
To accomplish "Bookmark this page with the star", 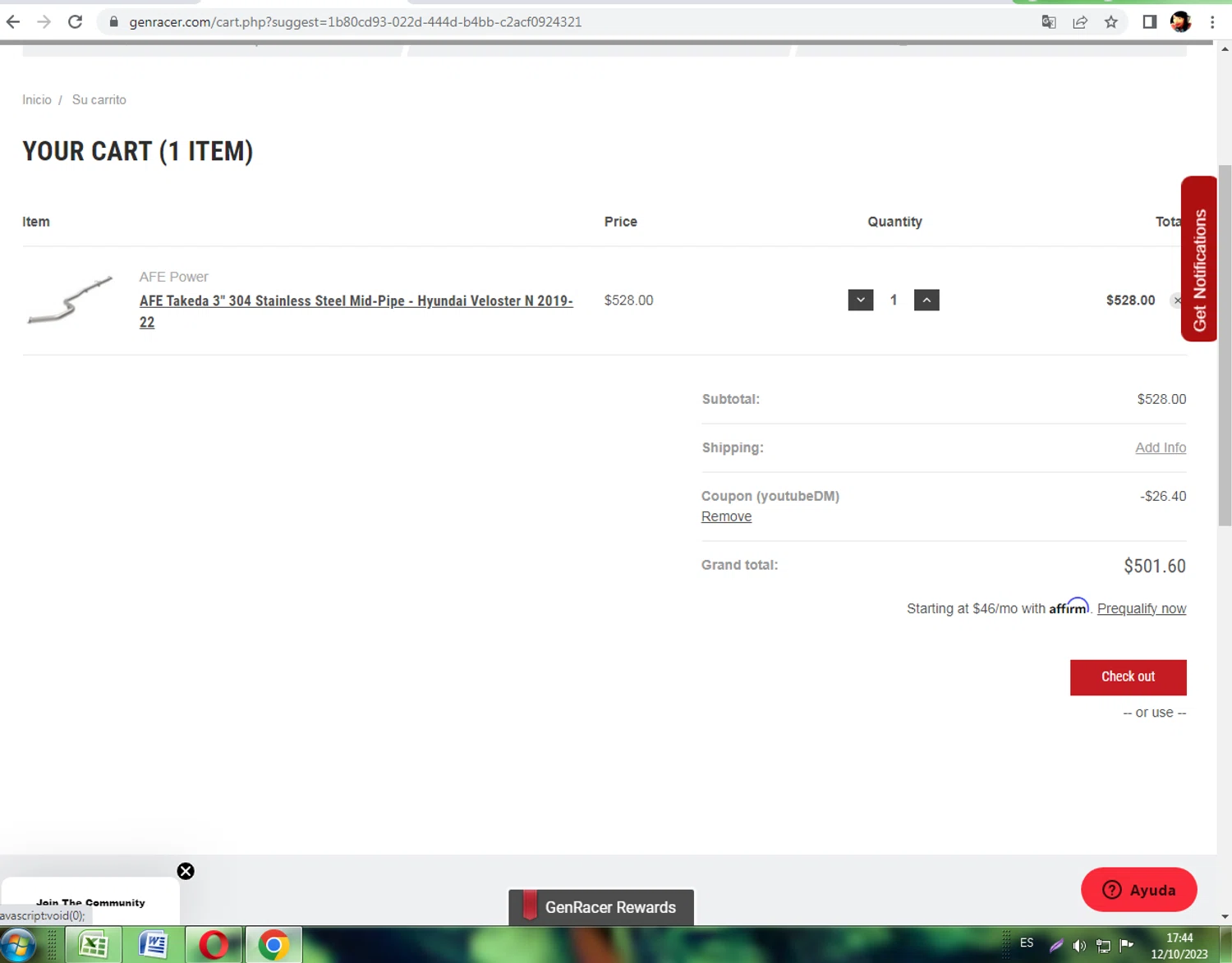I will 1111,22.
